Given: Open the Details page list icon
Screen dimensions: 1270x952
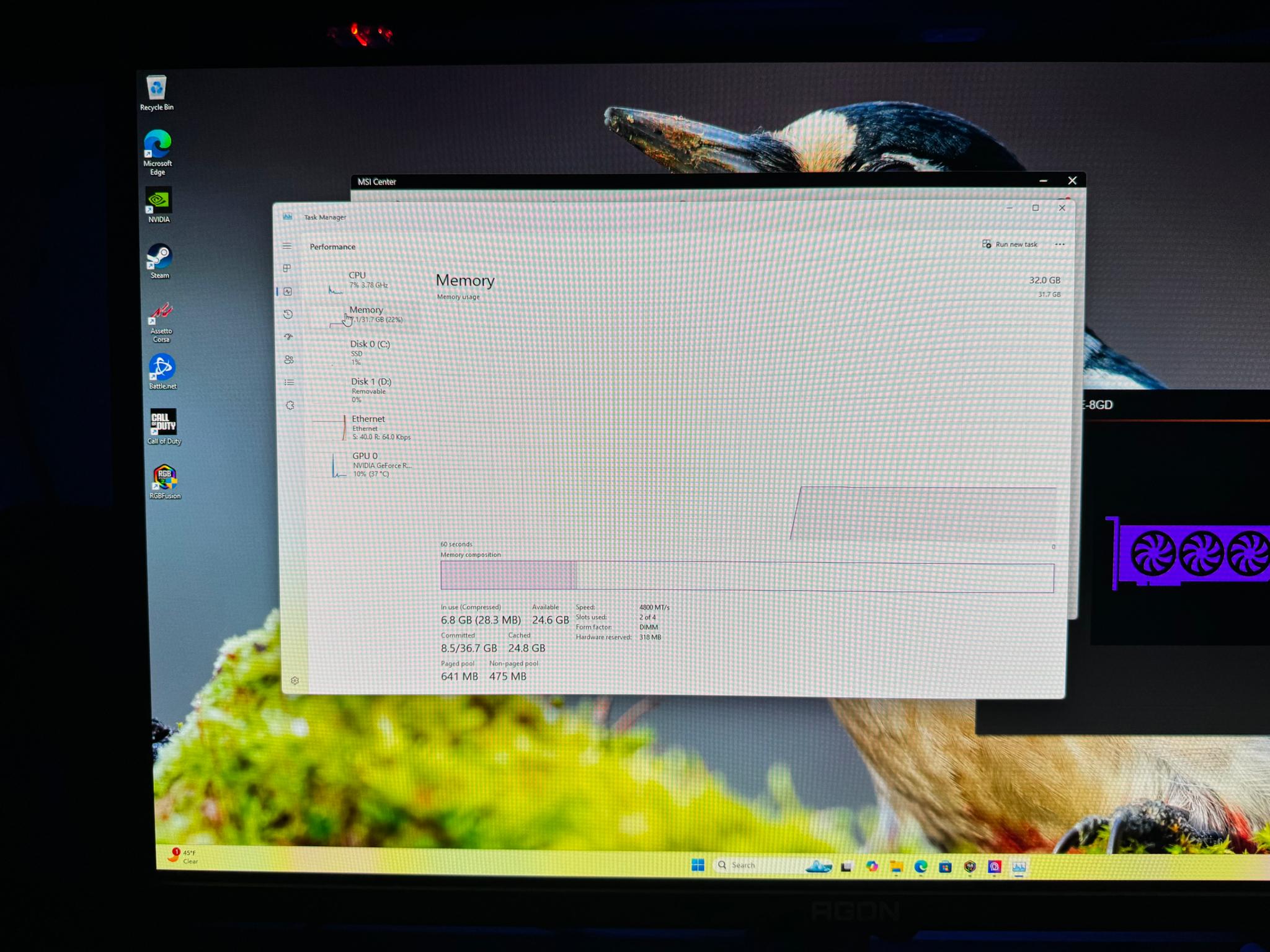Looking at the screenshot, I should [290, 382].
